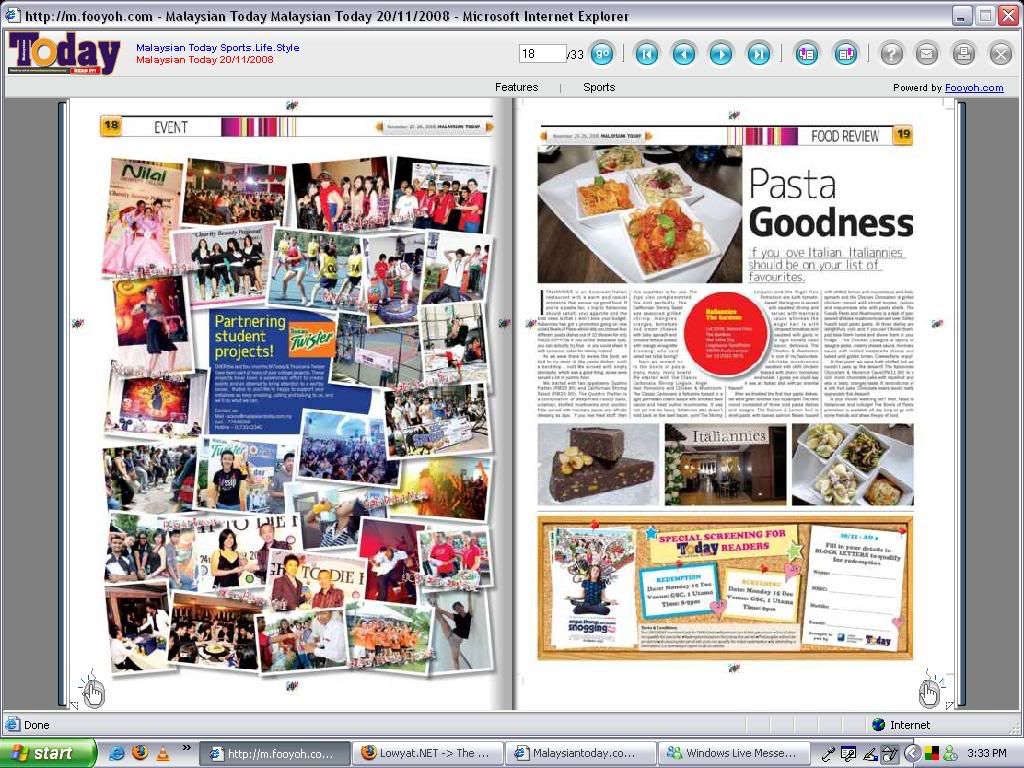Follow the Fooyoh.com link
The width and height of the screenshot is (1024, 768).
click(x=974, y=88)
